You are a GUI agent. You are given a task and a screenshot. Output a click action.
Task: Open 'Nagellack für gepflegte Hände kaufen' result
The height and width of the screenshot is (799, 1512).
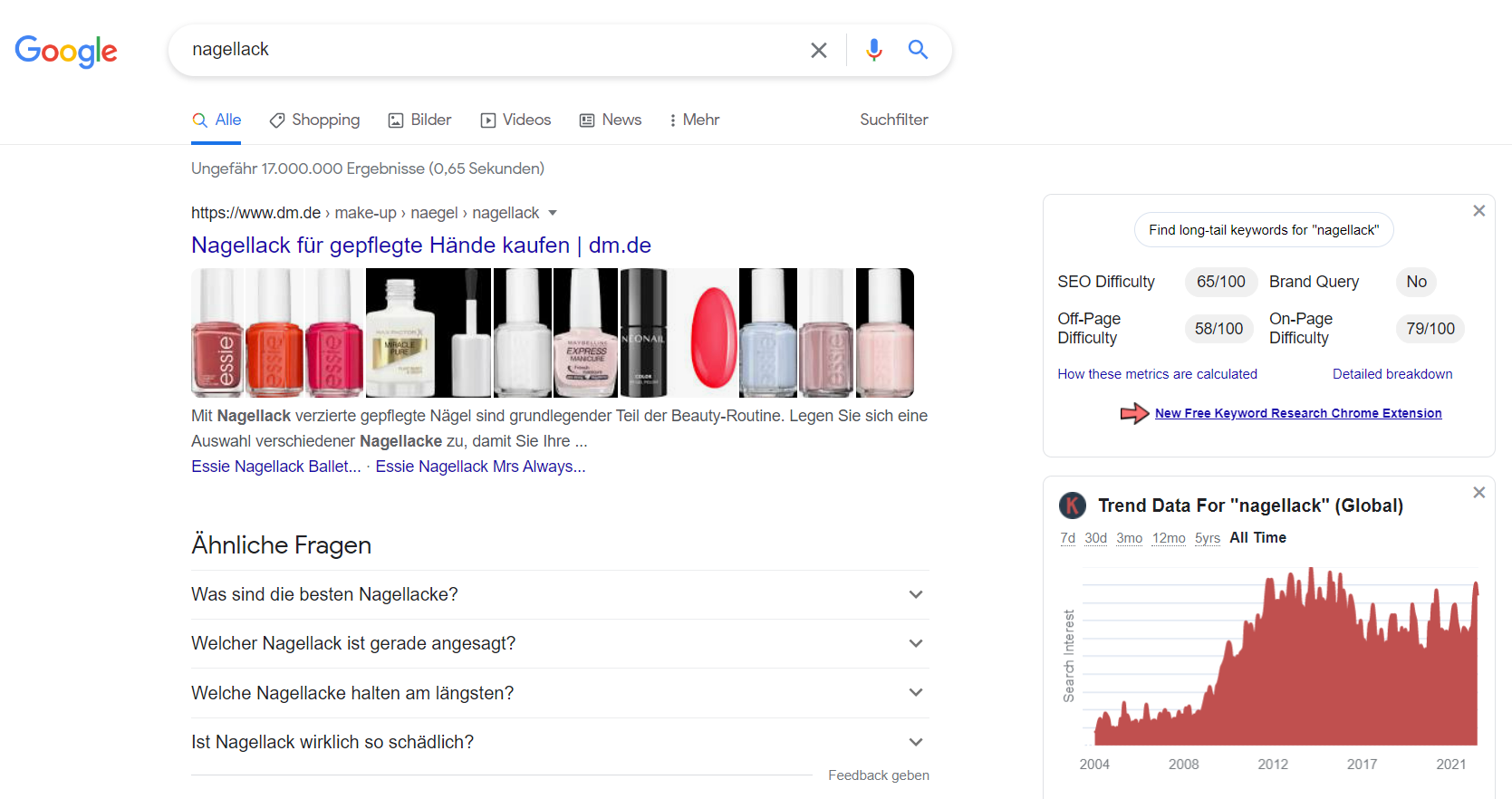(x=421, y=245)
